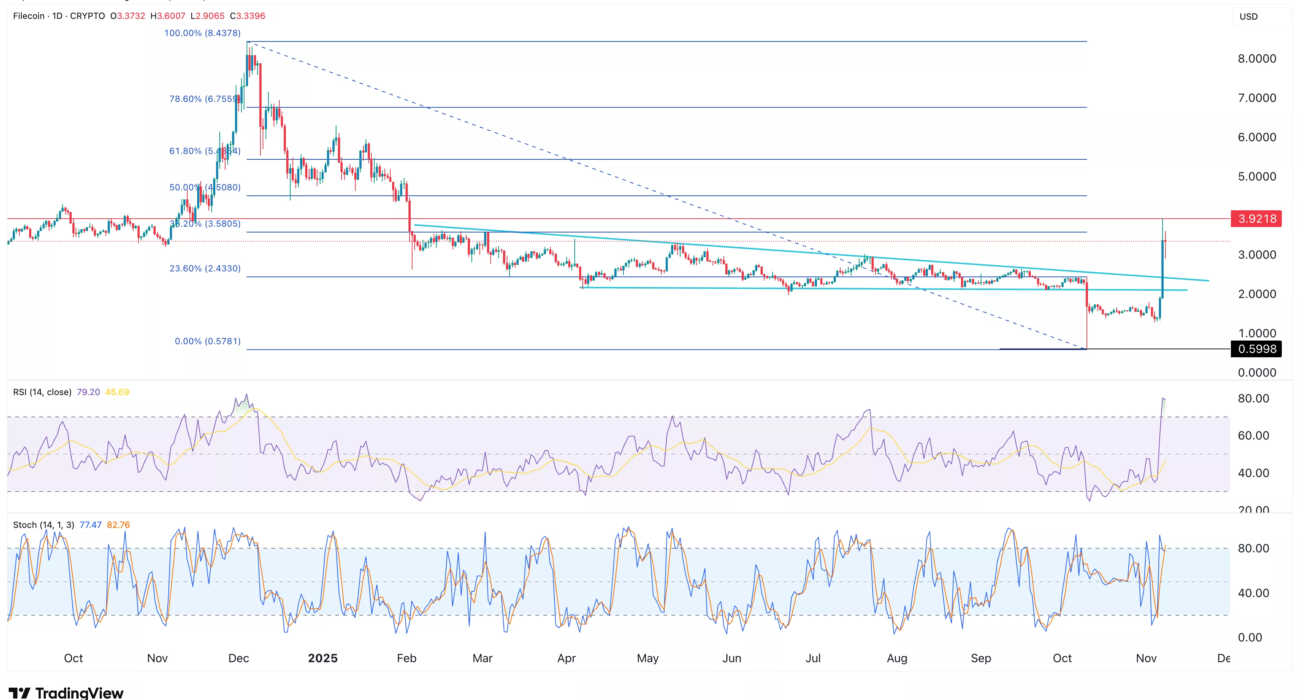Click the 2025 year marker on time axis
Viewport: 1300px width, 700px height.
click(x=323, y=659)
